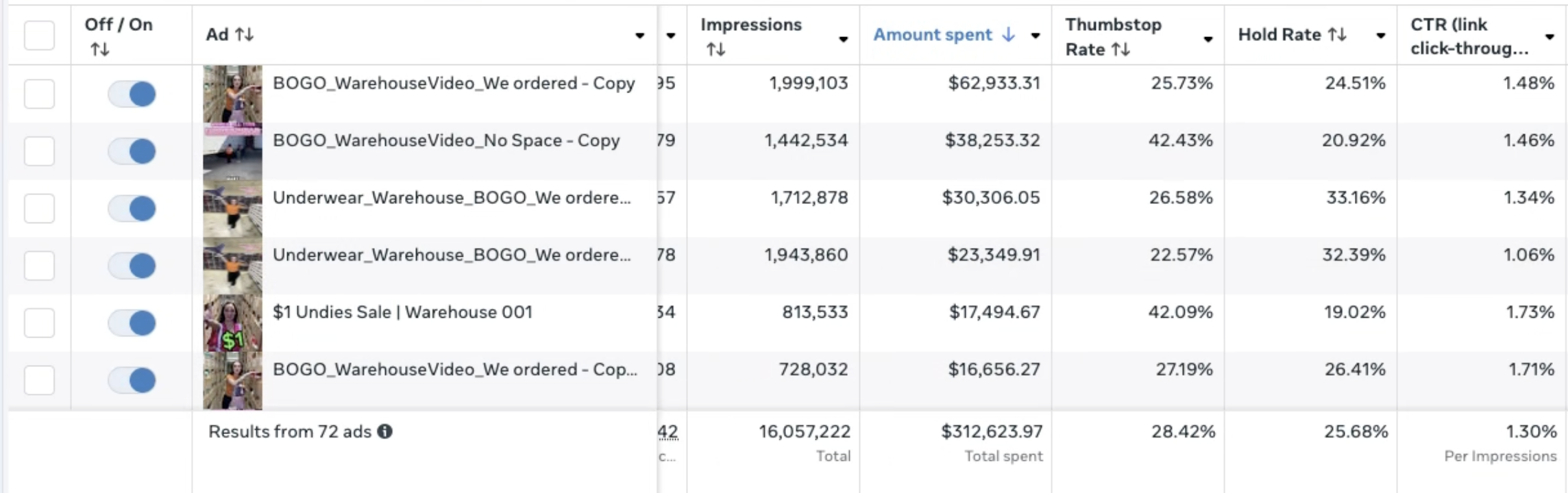
Task: Sort by Thumbstop Rate arrows icon
Action: point(1121,49)
